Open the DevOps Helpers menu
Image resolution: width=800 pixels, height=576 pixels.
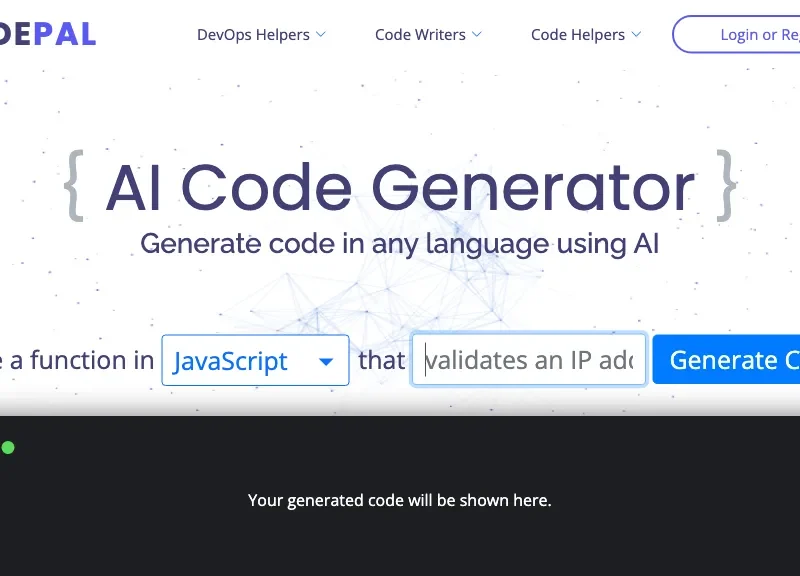(x=261, y=35)
